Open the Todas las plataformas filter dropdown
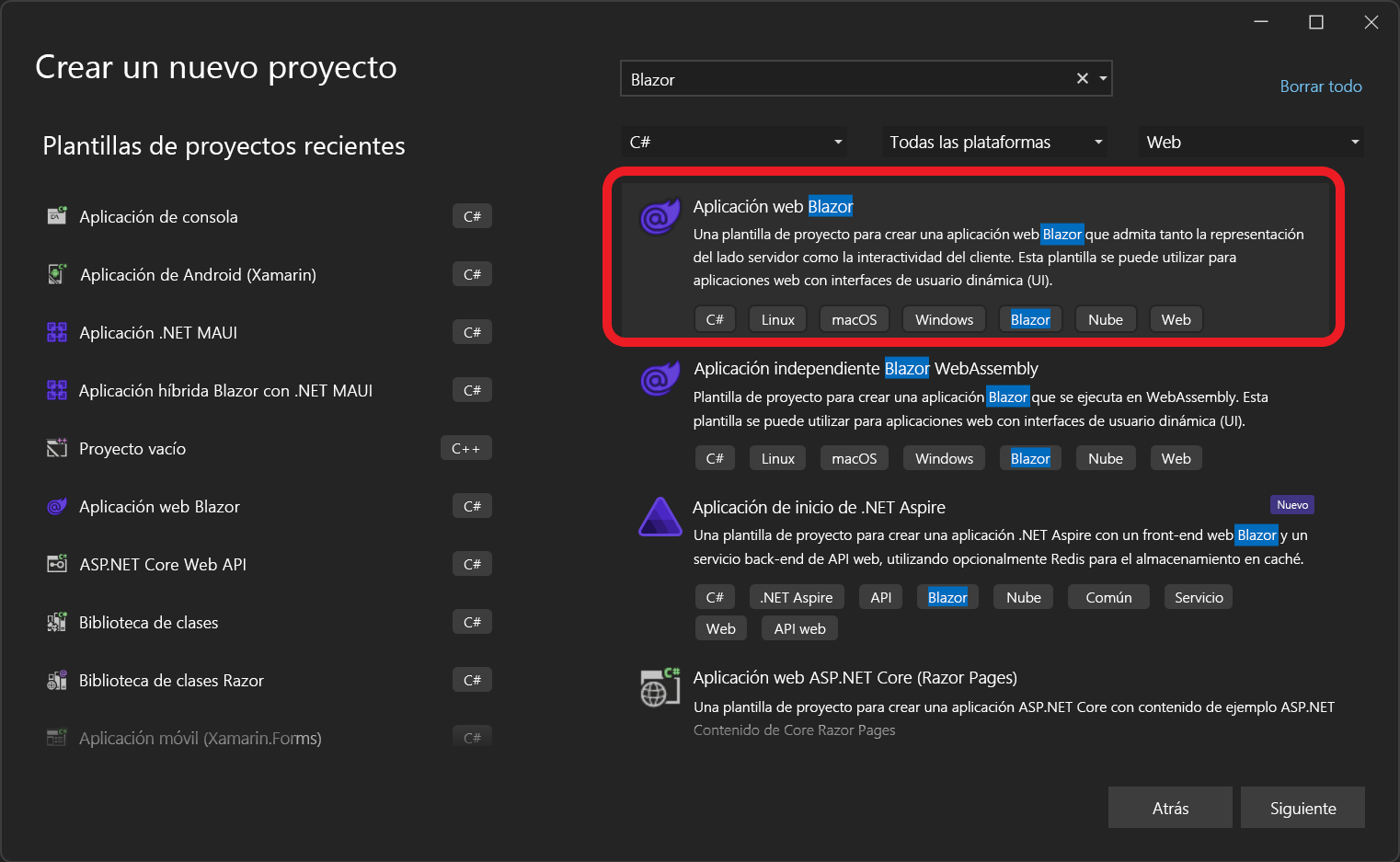Screen dimensions: 1400x862 click(x=994, y=142)
